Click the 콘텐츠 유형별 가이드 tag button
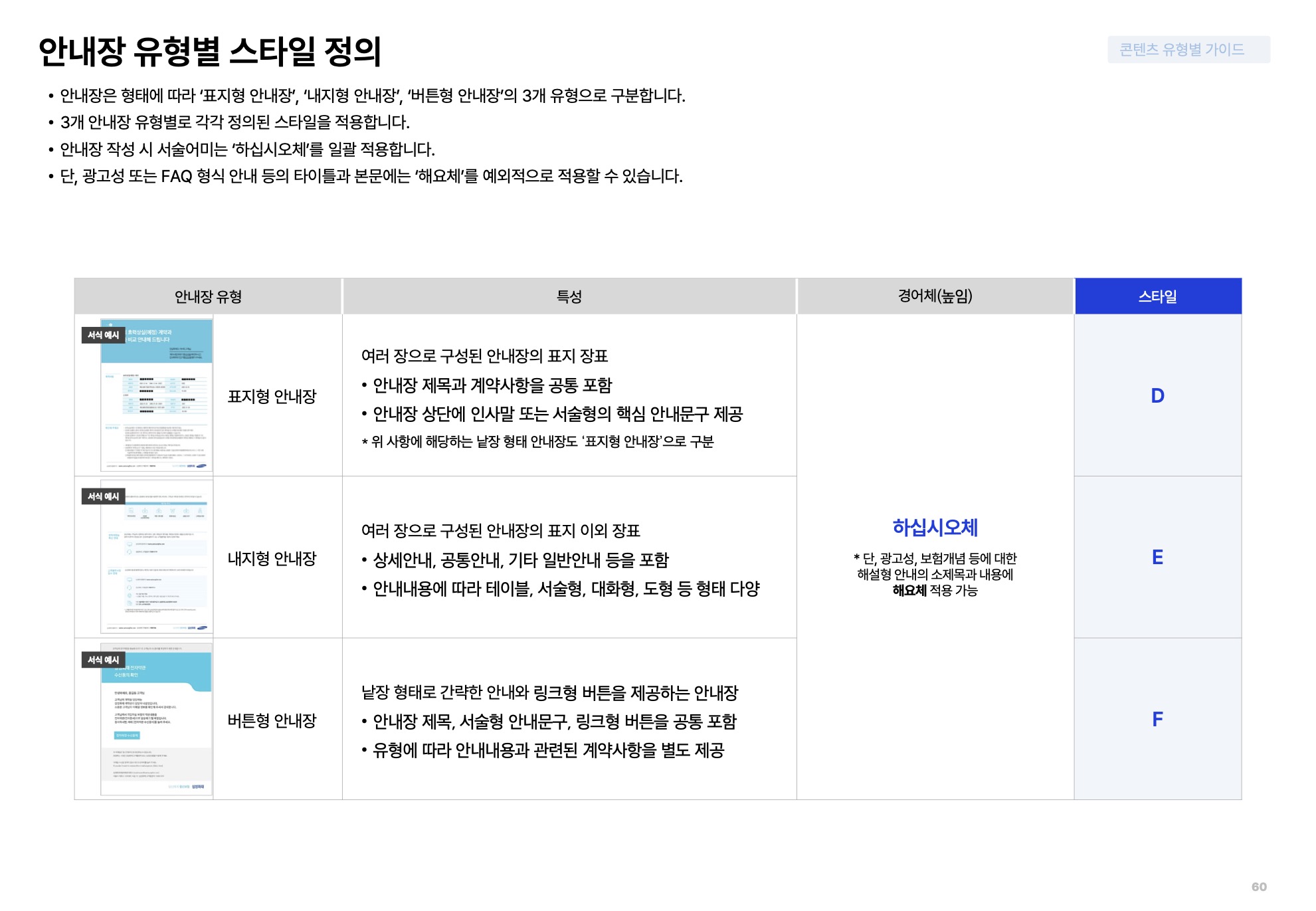Image resolution: width=1316 pixels, height=911 pixels. tap(1188, 50)
